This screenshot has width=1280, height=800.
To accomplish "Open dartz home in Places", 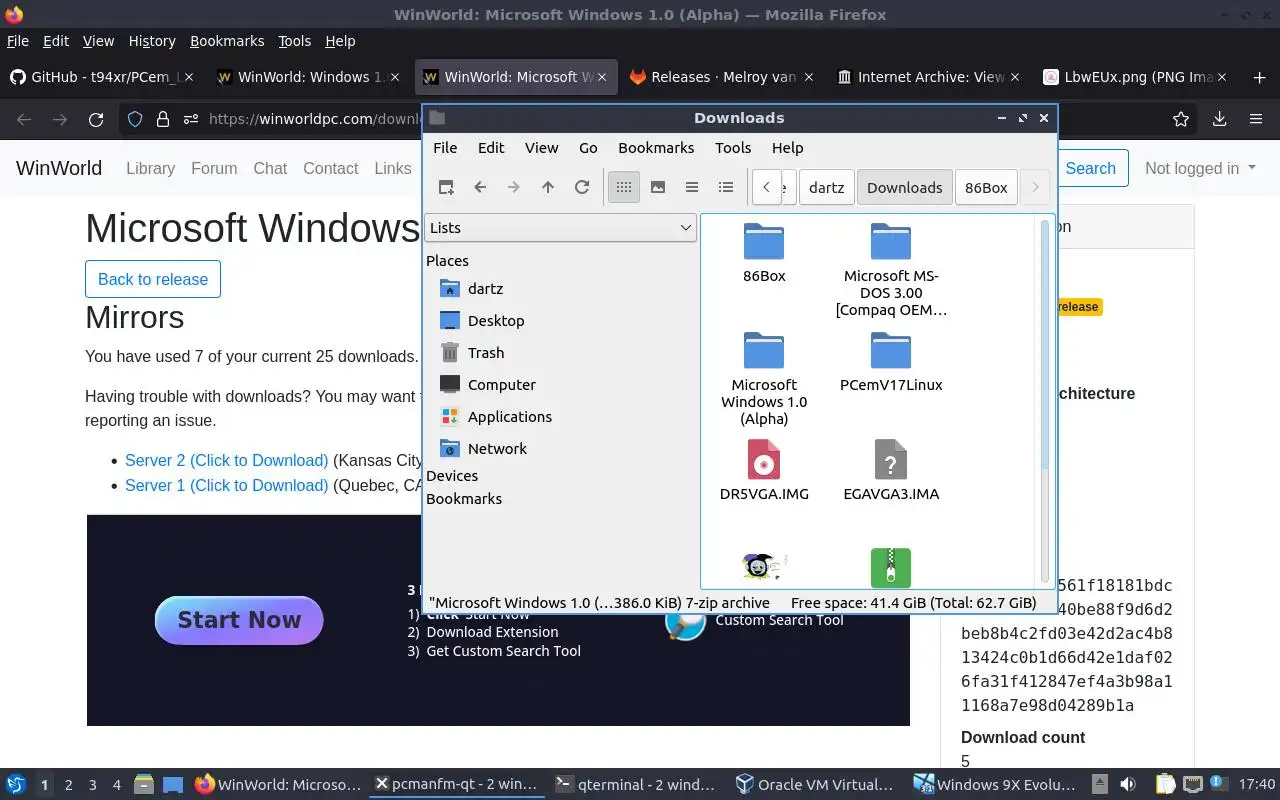I will click(485, 289).
